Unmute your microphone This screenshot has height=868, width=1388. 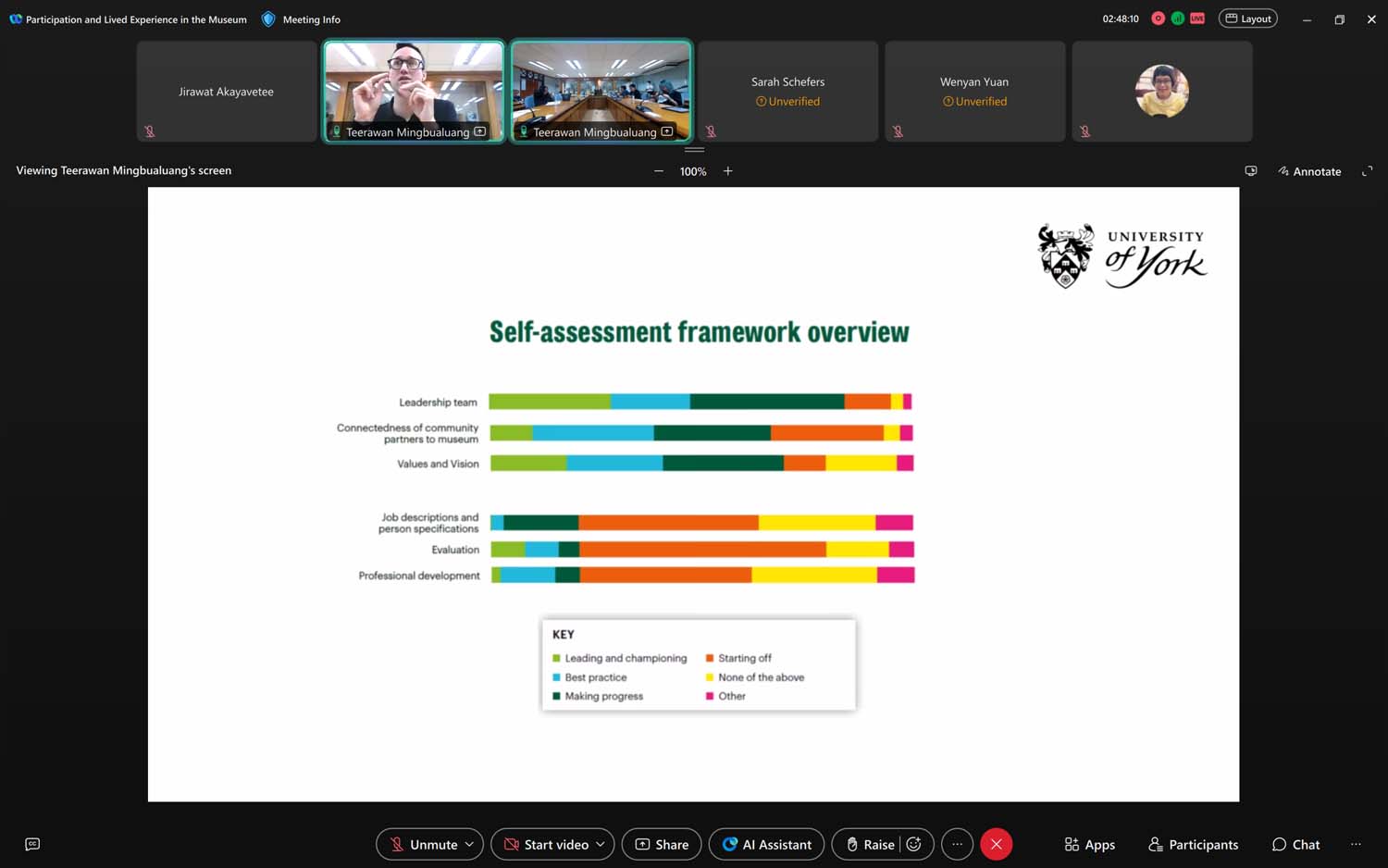[x=422, y=844]
